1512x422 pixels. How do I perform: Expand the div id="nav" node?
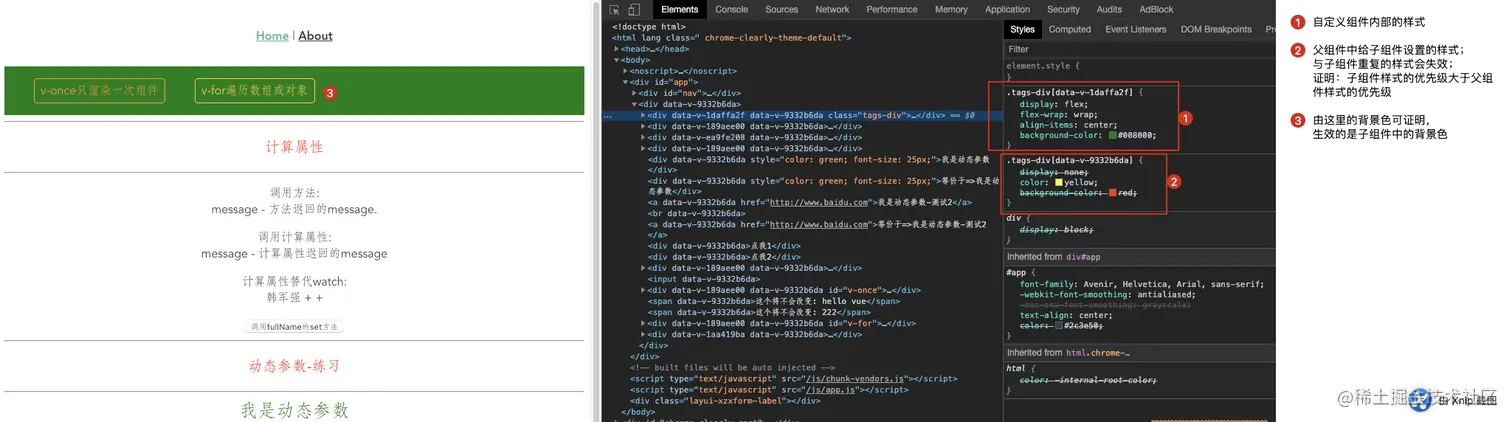[x=634, y=93]
